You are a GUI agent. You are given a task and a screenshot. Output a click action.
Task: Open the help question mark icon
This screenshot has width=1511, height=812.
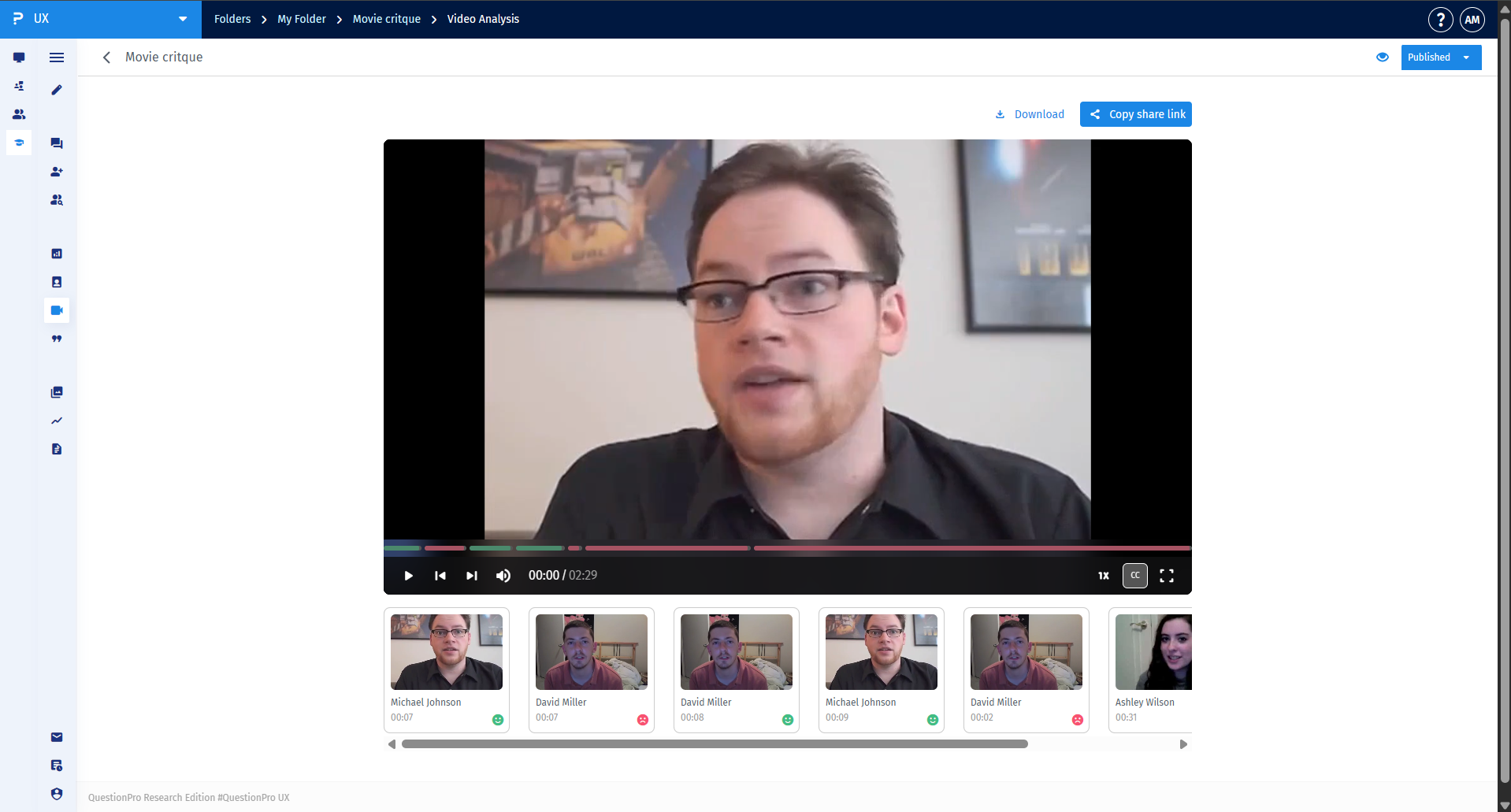(1440, 20)
